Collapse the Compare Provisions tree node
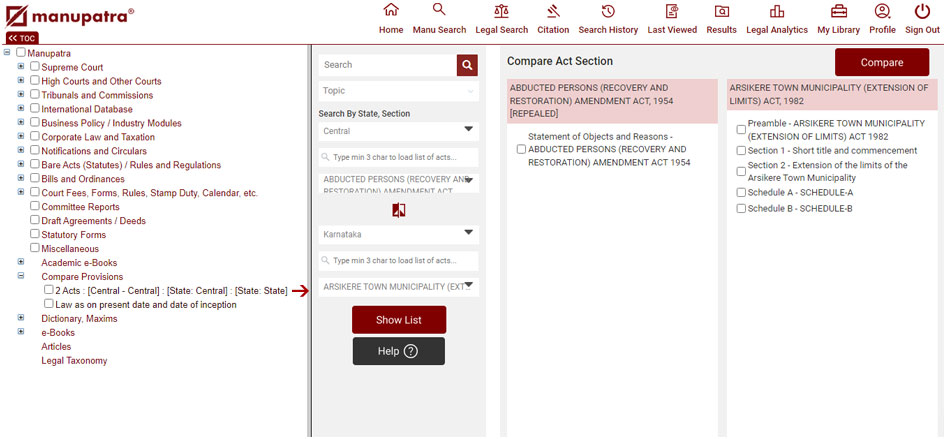The width and height of the screenshot is (944, 439). click(x=21, y=277)
